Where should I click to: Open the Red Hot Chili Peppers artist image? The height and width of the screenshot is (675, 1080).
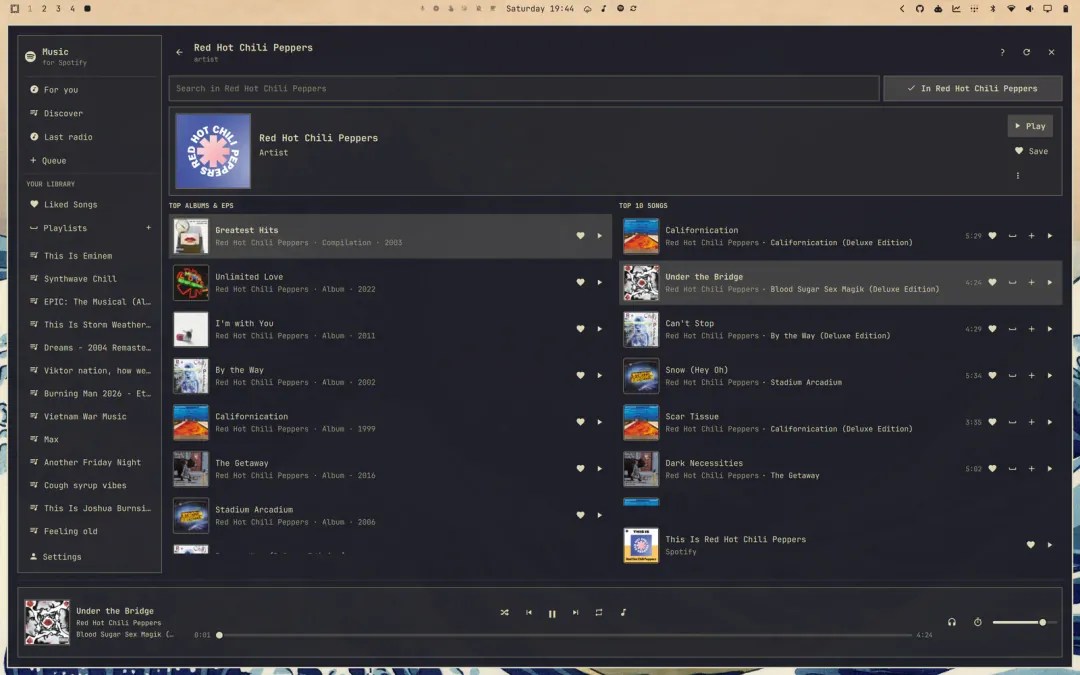point(213,151)
